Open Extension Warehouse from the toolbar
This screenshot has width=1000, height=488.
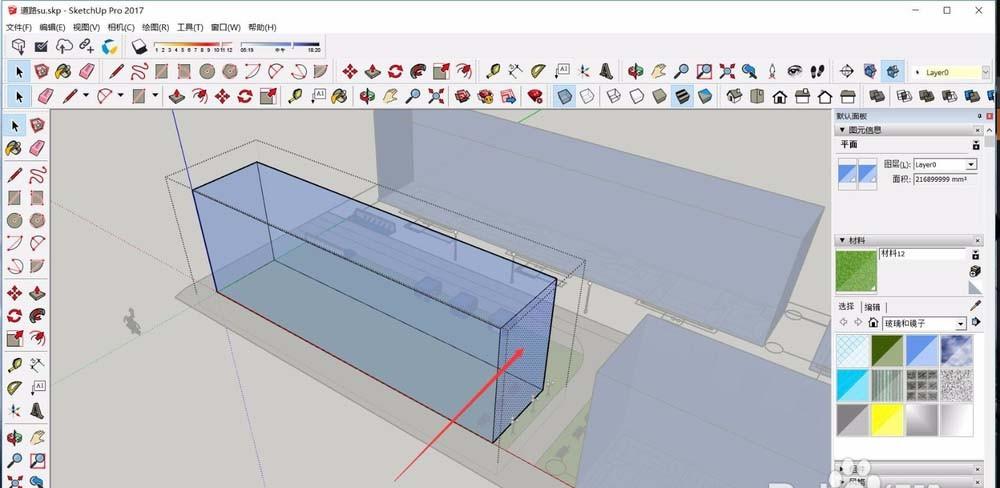tap(485, 96)
